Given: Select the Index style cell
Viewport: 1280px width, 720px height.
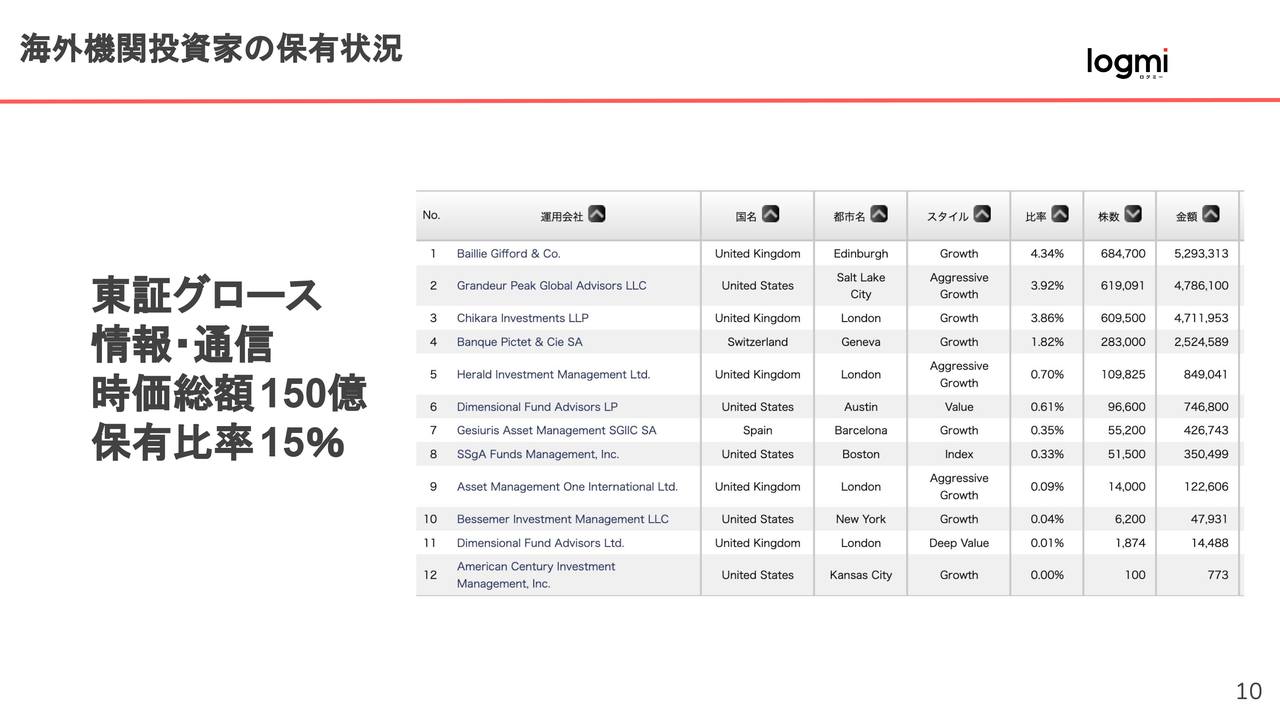Looking at the screenshot, I should [959, 455].
